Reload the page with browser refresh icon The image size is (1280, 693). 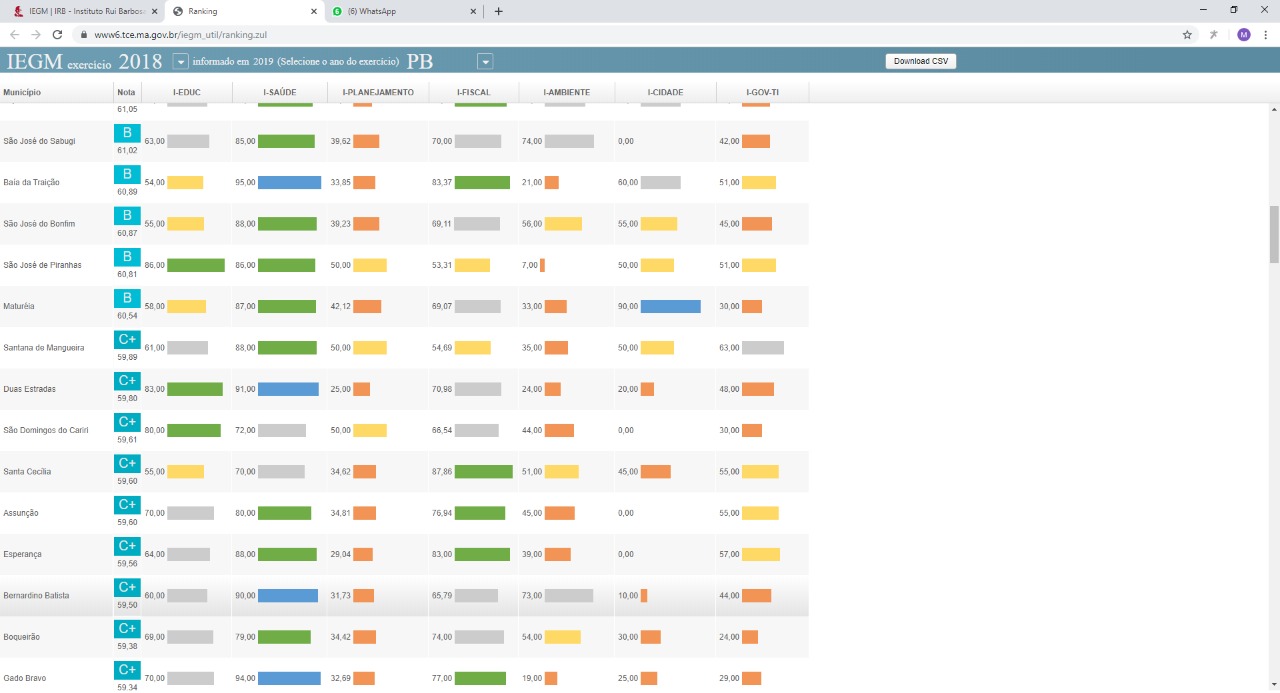57,34
